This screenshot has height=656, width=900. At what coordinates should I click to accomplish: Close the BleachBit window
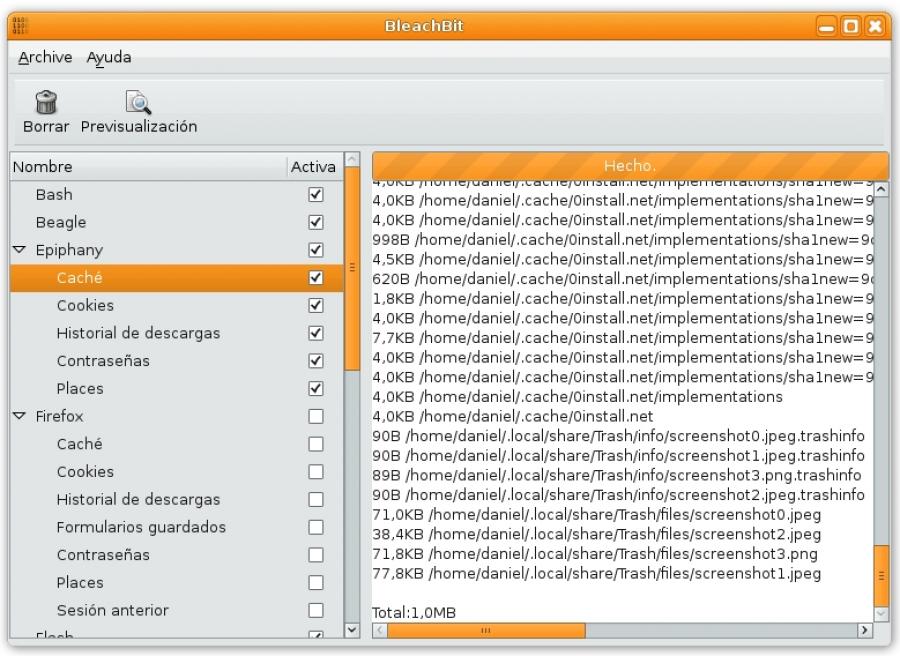click(875, 26)
